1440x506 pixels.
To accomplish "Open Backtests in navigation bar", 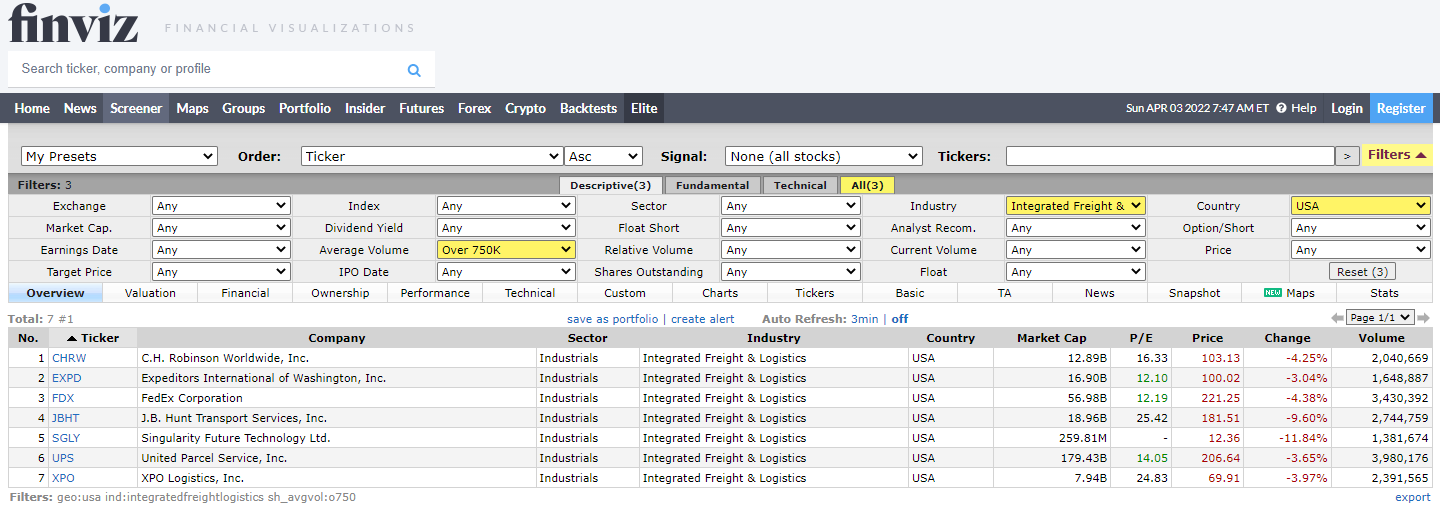I will coord(588,108).
